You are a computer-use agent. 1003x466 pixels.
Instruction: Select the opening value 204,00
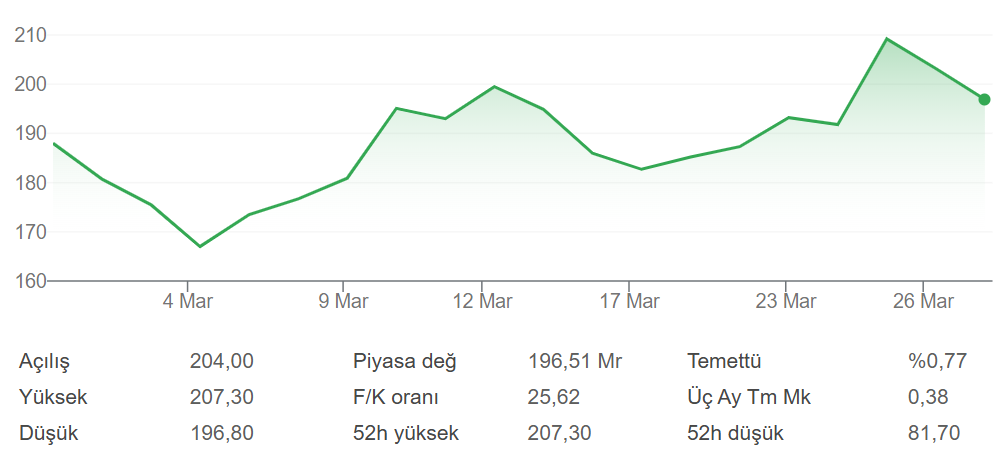pyautogui.click(x=221, y=361)
